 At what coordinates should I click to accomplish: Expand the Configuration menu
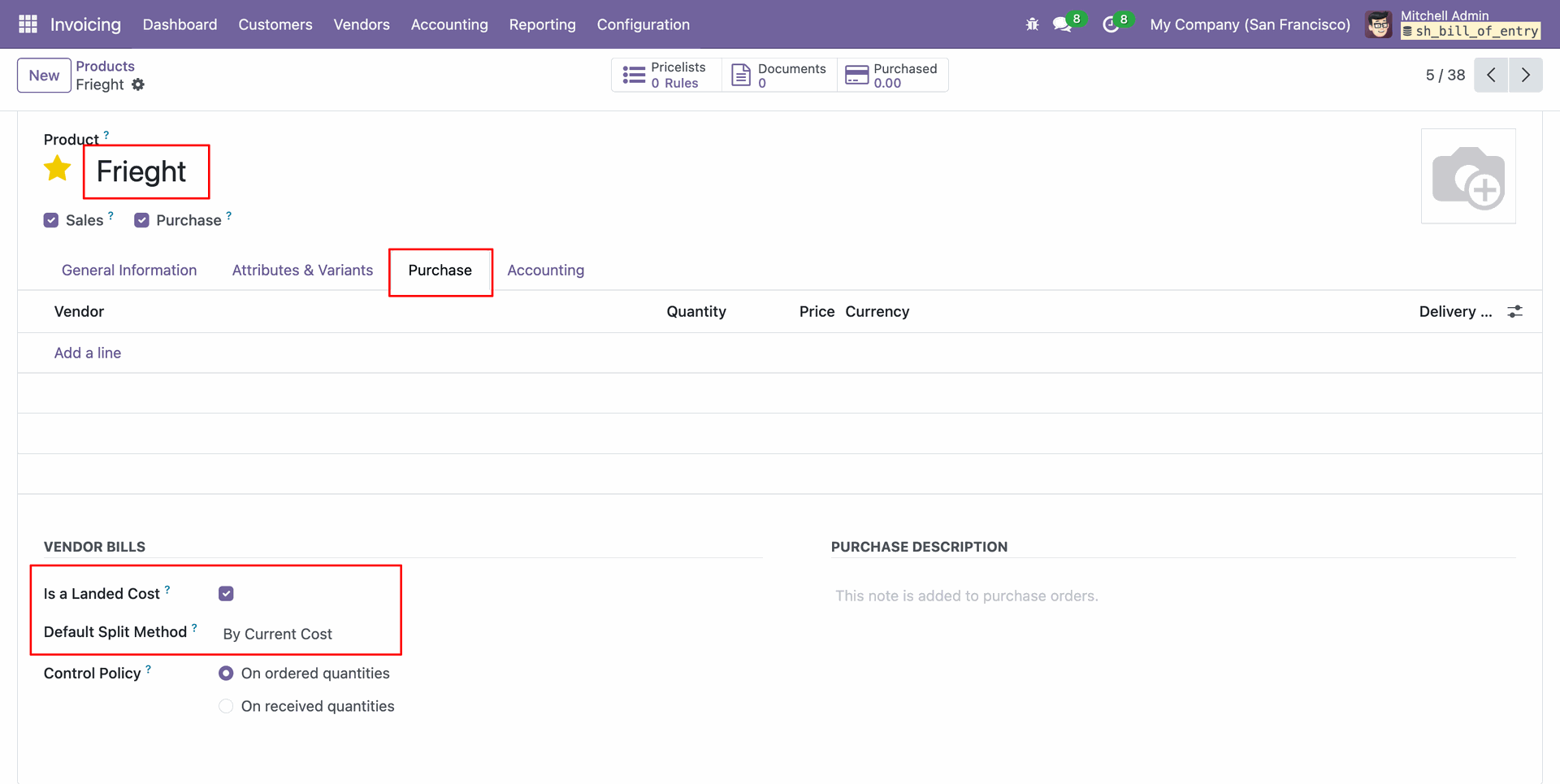click(x=643, y=24)
